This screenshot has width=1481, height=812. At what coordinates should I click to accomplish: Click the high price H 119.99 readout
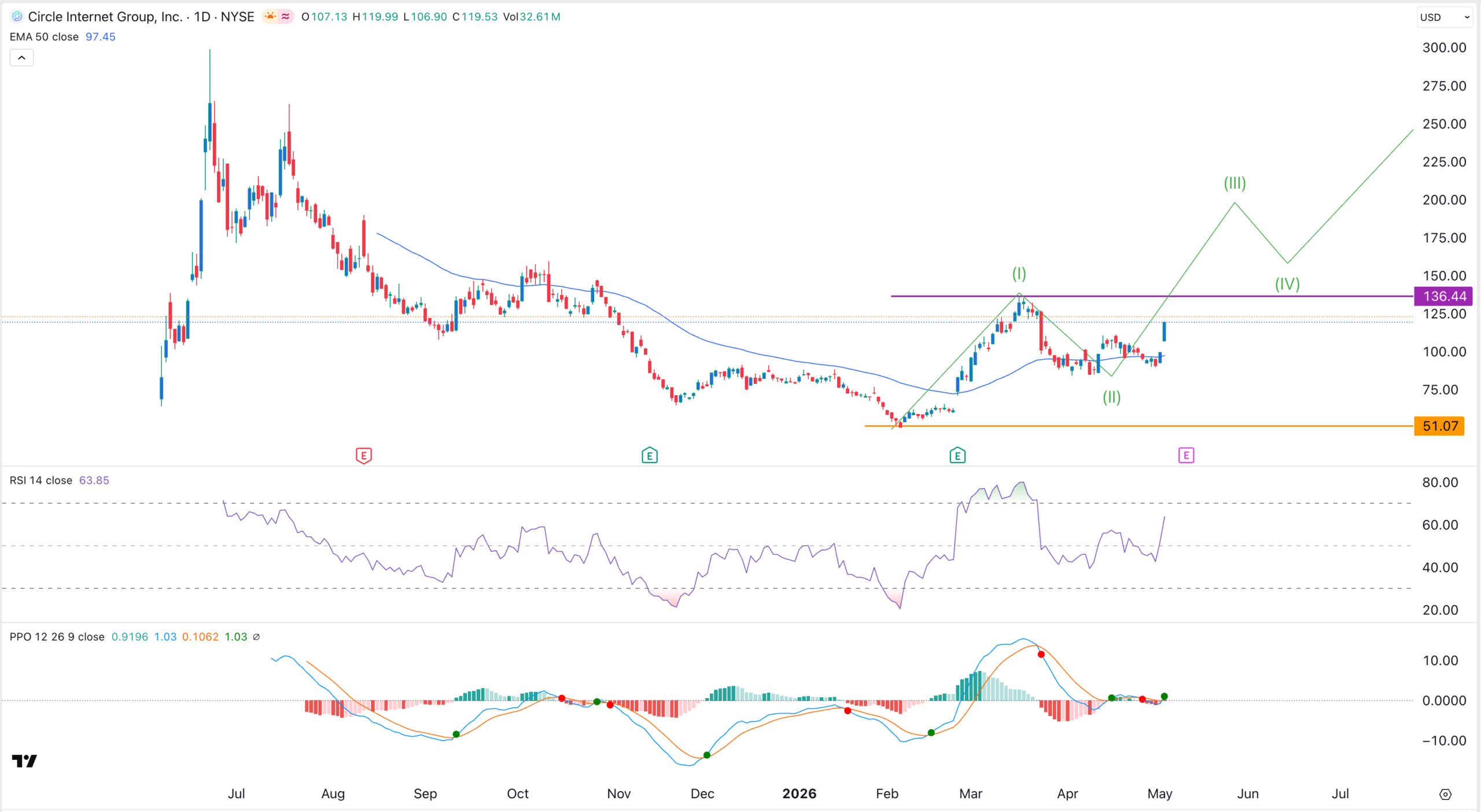tap(375, 17)
